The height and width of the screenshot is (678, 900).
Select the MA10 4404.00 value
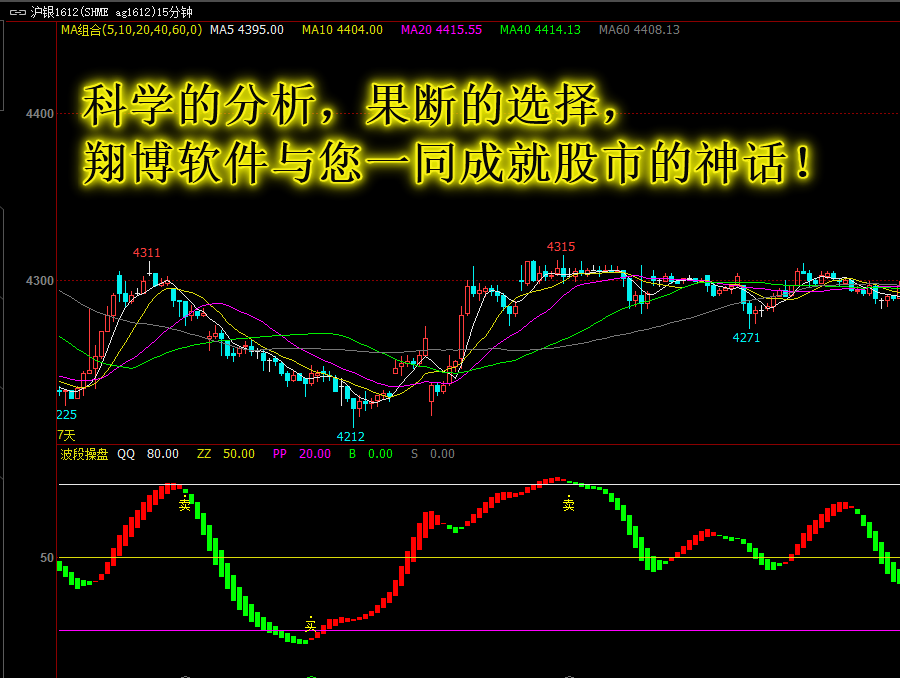(342, 30)
